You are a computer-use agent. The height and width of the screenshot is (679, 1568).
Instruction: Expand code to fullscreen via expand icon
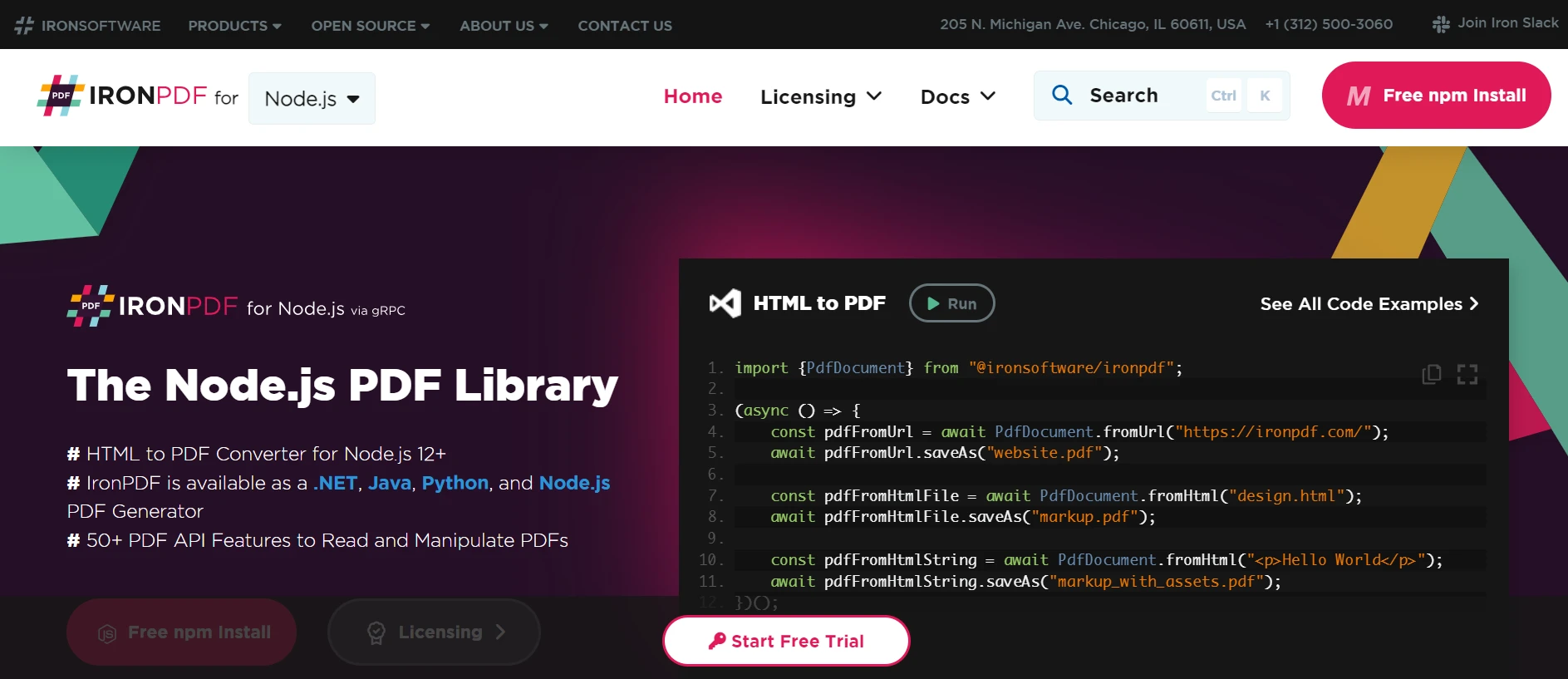click(x=1467, y=374)
